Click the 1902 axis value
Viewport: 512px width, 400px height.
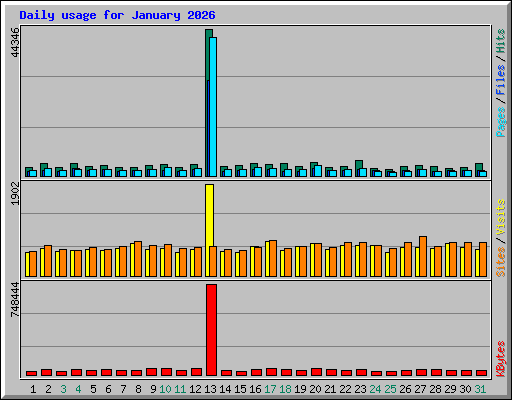[x=15, y=194]
